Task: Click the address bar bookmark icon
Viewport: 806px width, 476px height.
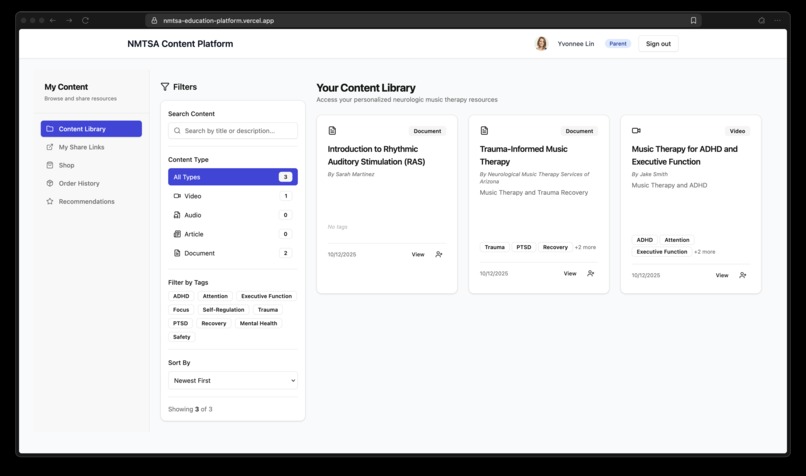Action: coord(693,21)
